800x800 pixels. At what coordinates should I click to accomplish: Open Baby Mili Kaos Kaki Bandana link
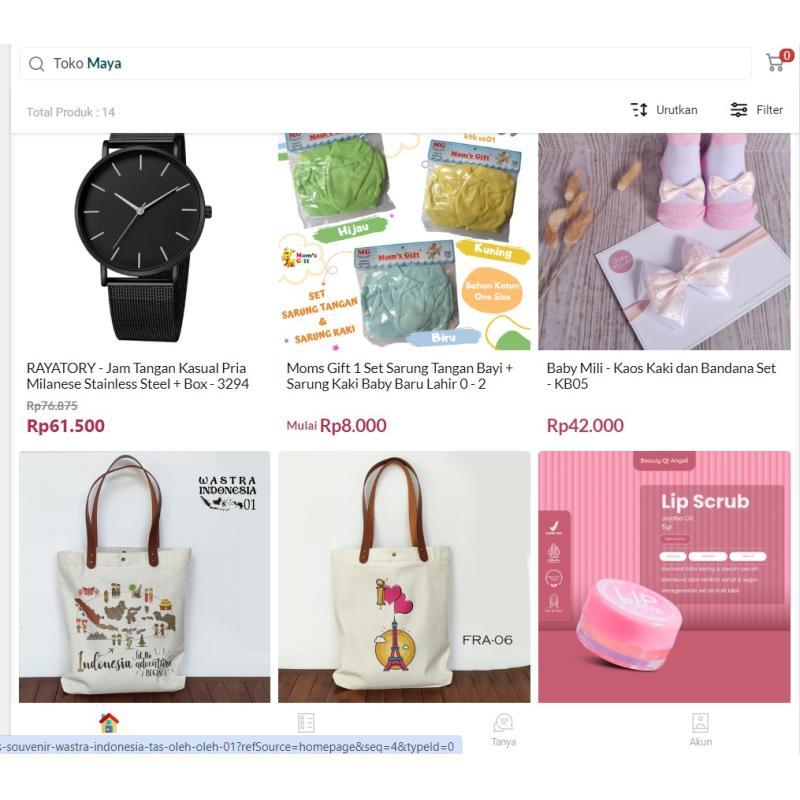[661, 376]
